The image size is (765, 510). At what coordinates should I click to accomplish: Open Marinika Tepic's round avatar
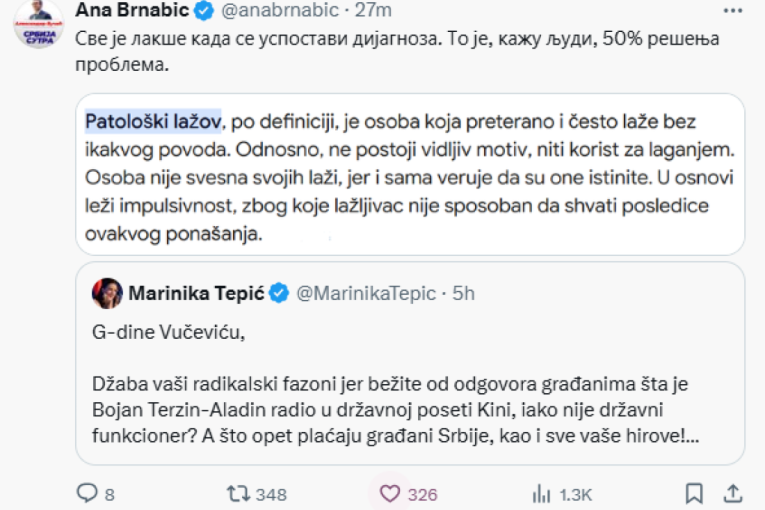(108, 293)
